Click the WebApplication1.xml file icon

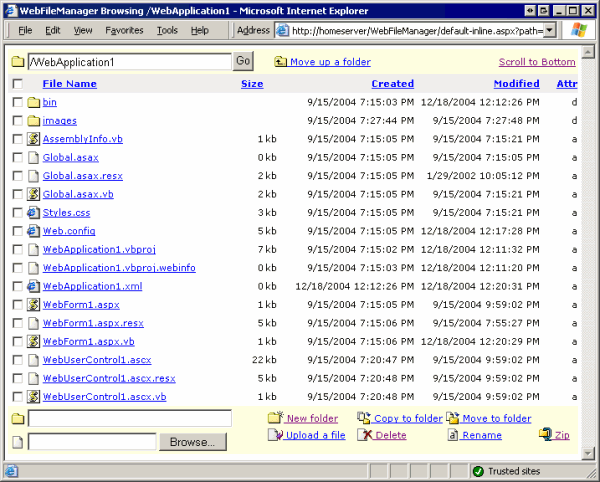(x=33, y=286)
